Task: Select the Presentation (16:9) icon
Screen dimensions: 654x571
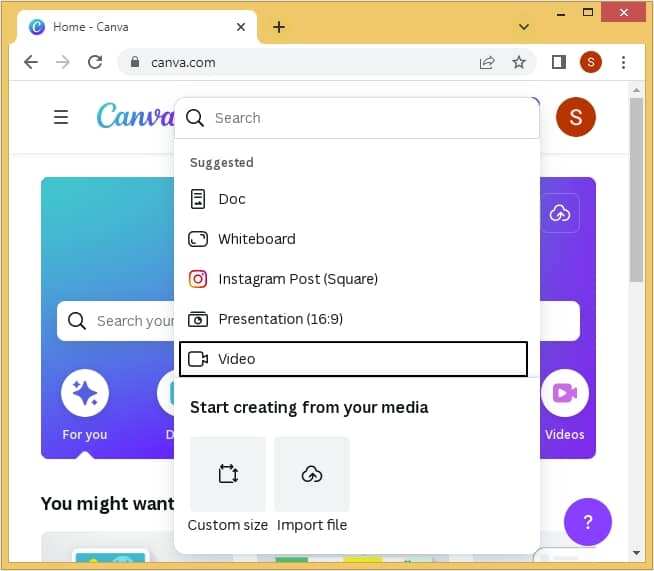Action: 198,319
